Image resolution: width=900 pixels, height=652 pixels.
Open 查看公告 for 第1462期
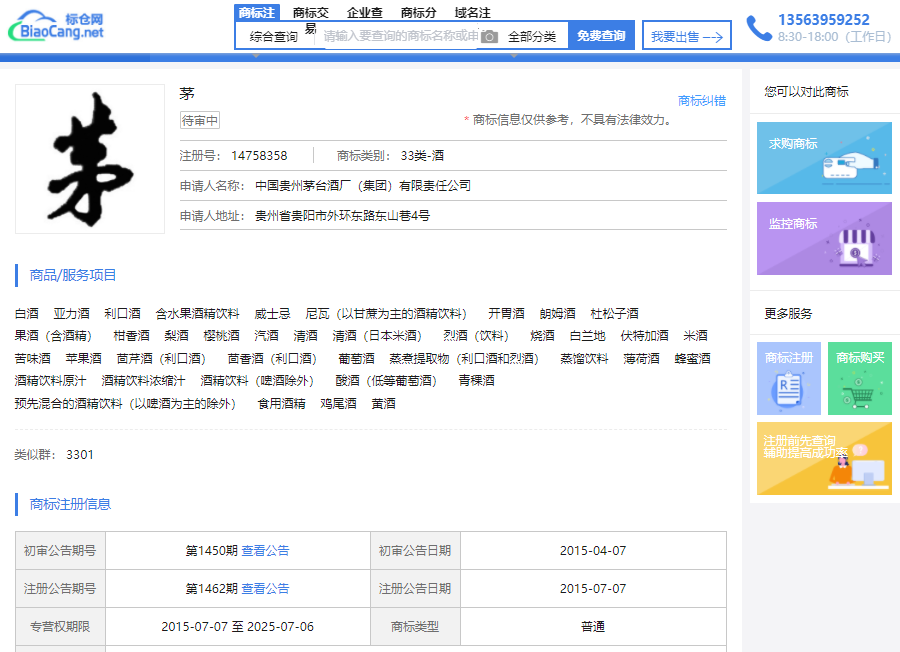(265, 588)
